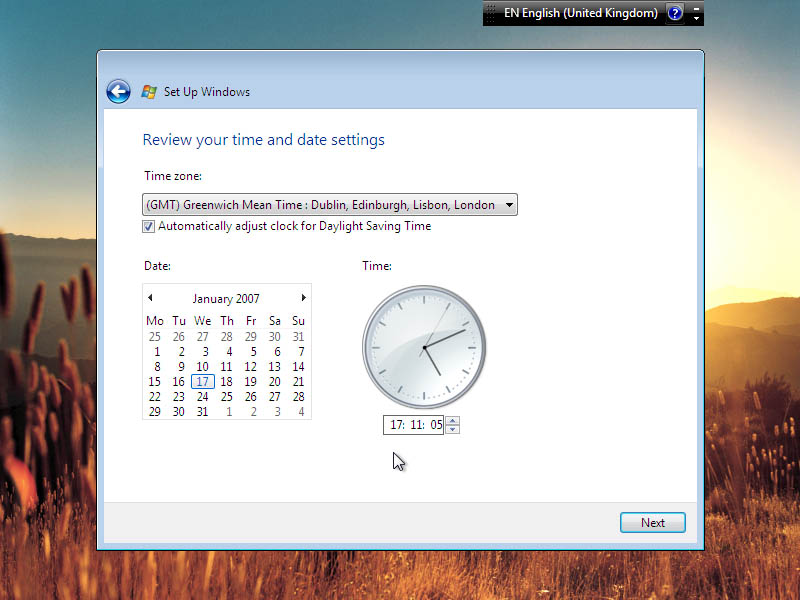
Task: Click the Next button
Action: [x=653, y=522]
